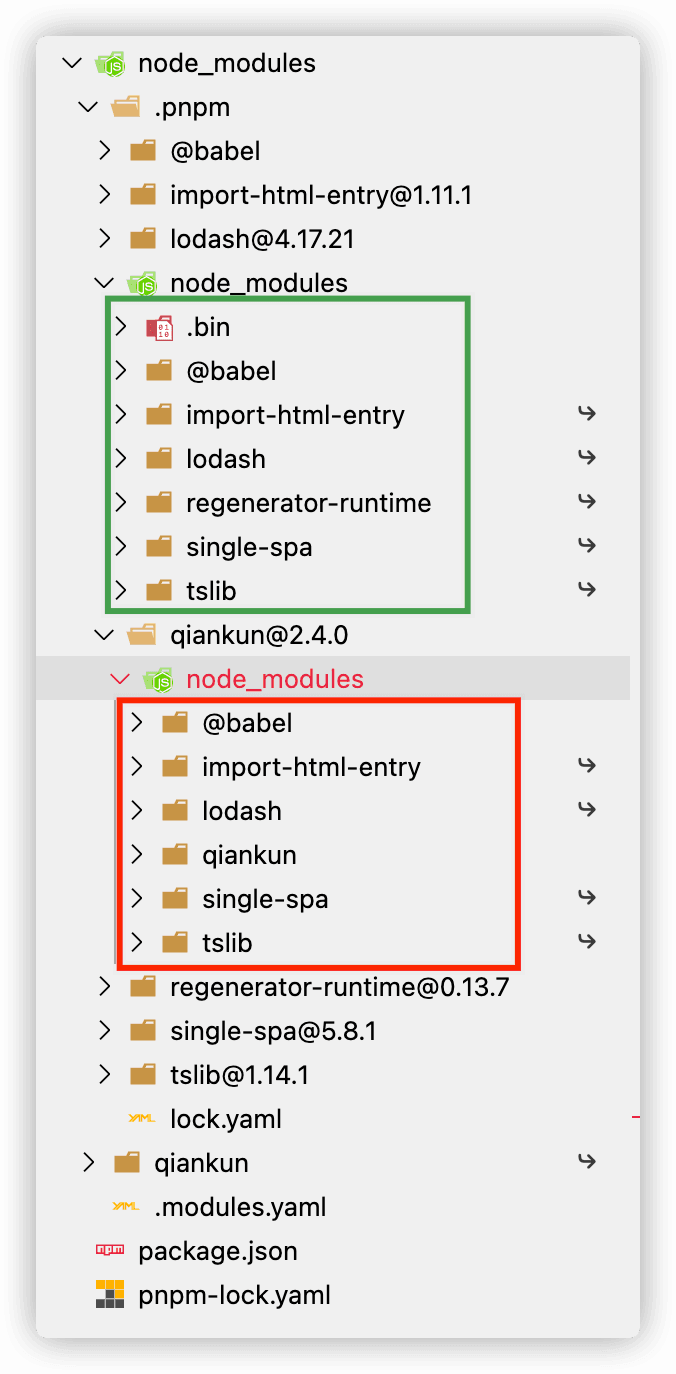
Task: Click the red binary icon of .bin folder
Action: [x=159, y=327]
